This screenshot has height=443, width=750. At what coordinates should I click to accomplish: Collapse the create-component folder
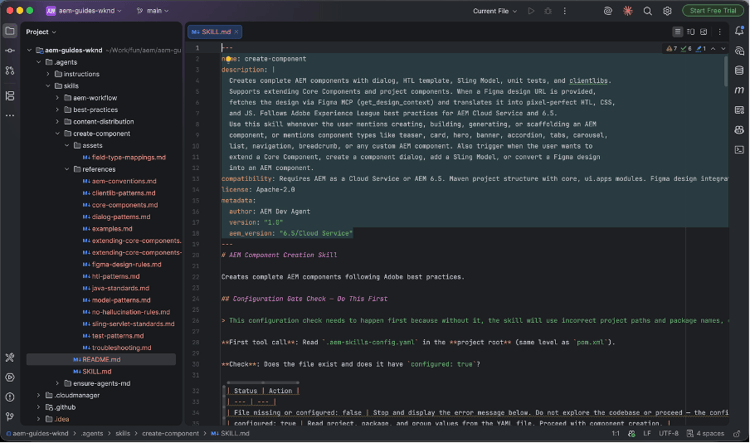[x=57, y=133]
